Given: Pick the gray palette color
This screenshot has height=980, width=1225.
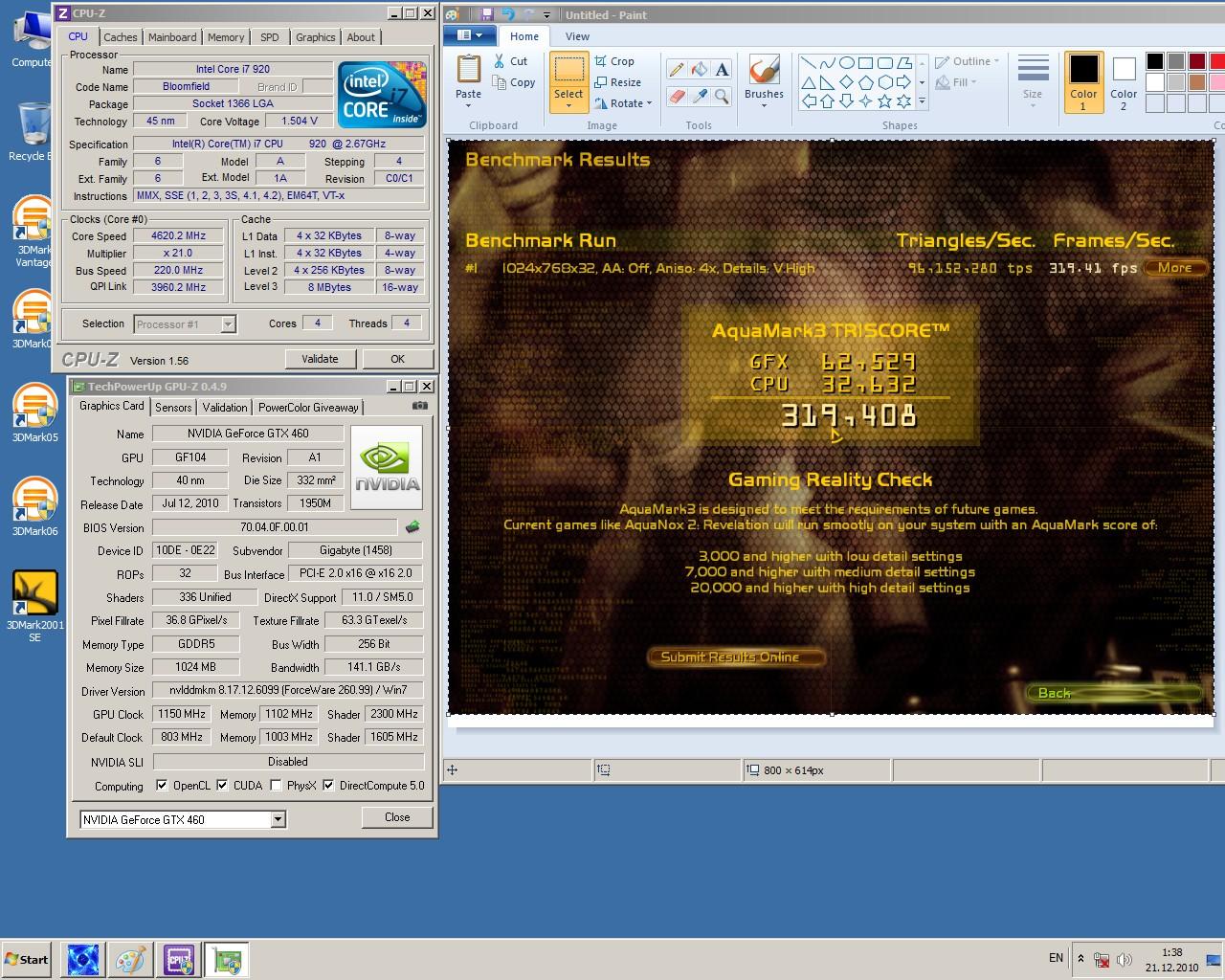Looking at the screenshot, I should pyautogui.click(x=1176, y=61).
